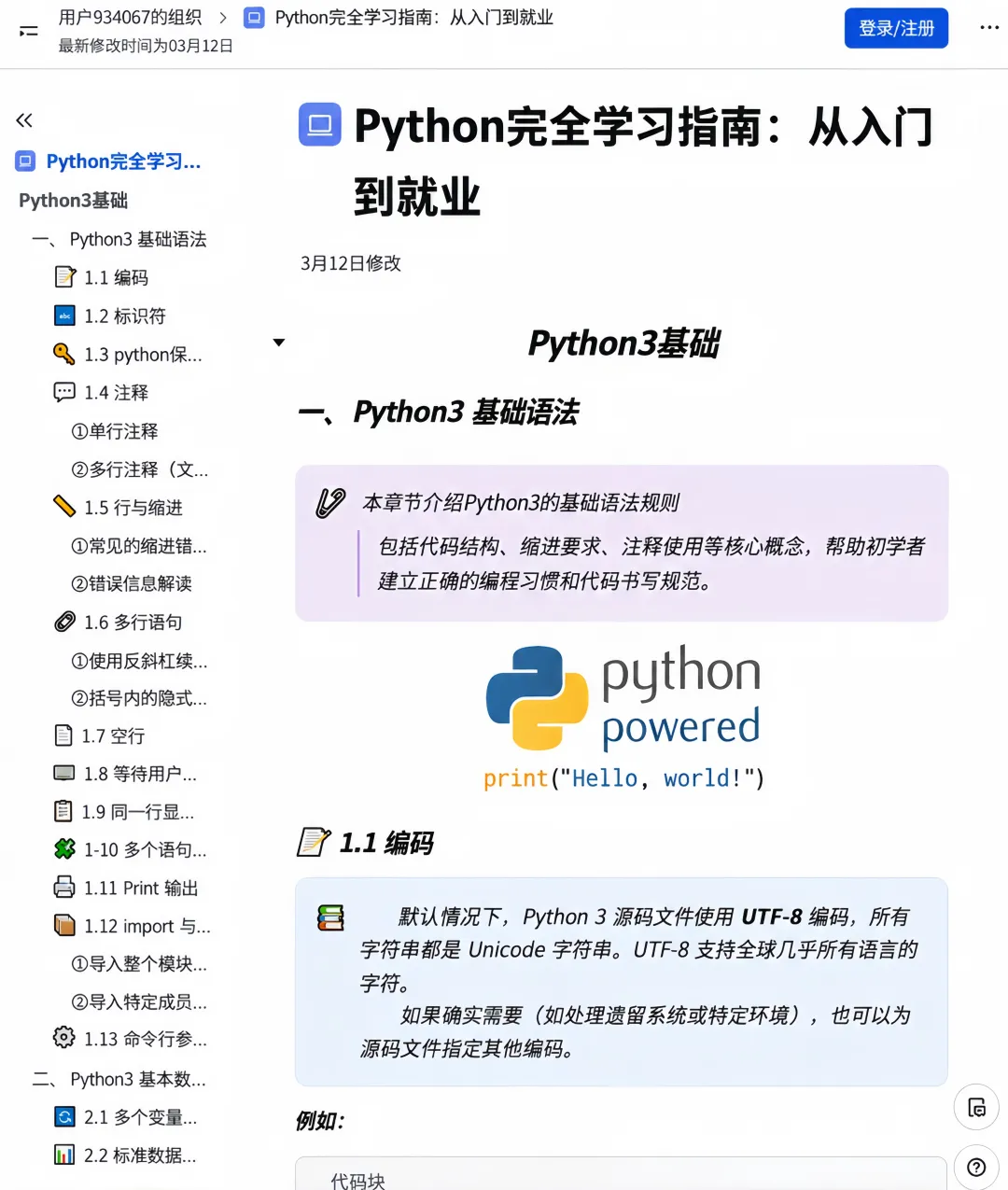Select Python完全学习... at the sidebar top
1008x1190 pixels.
123,161
